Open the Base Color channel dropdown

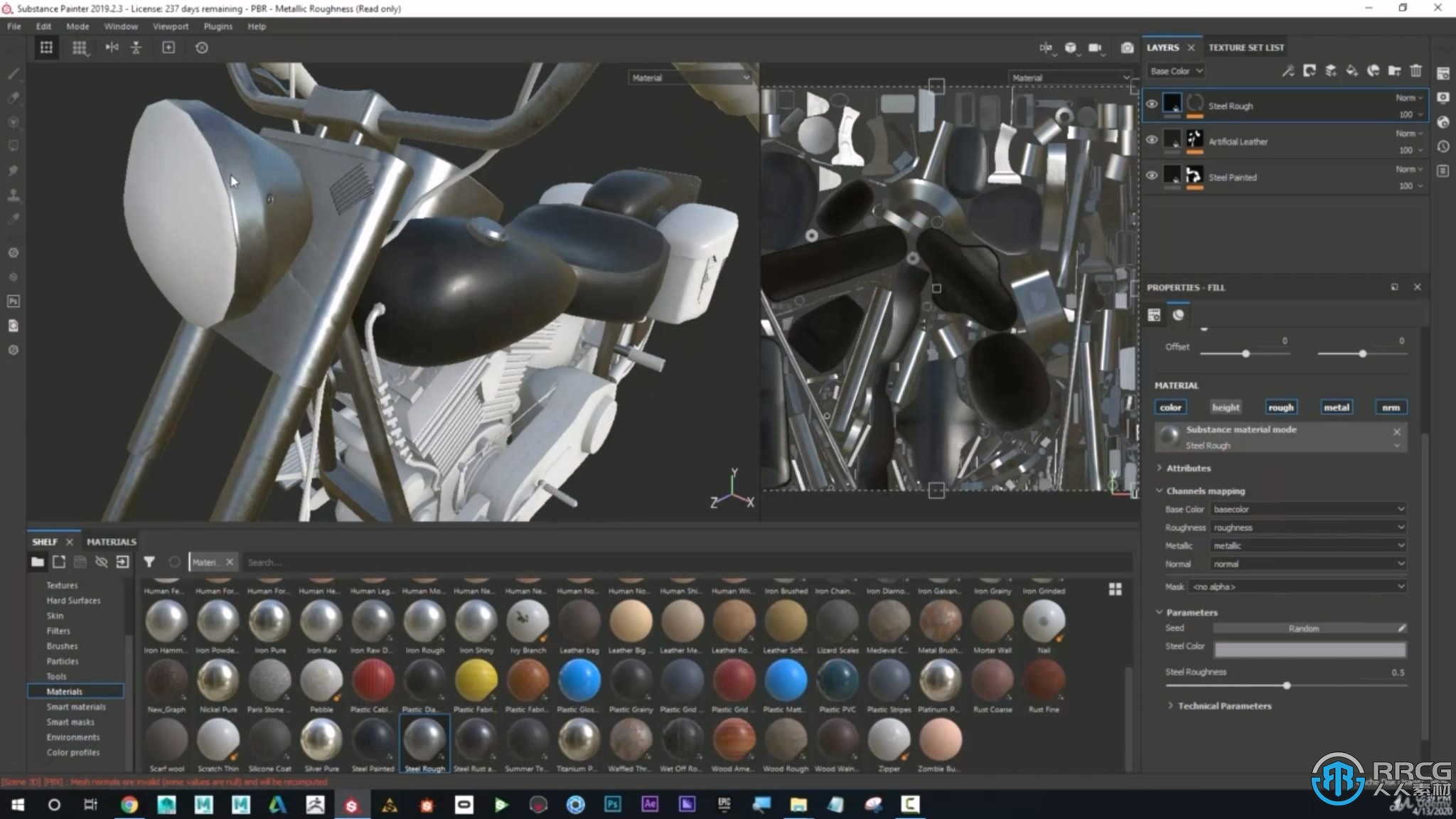click(1176, 71)
